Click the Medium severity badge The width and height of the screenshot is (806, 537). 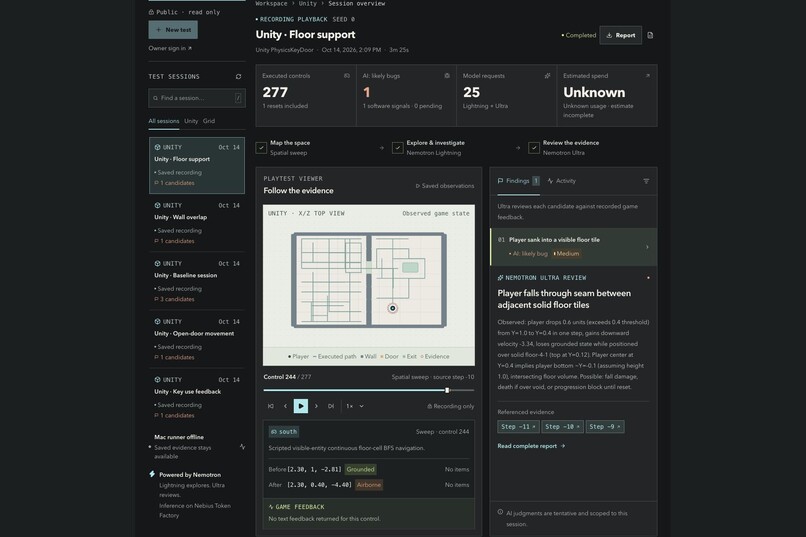[x=566, y=253]
